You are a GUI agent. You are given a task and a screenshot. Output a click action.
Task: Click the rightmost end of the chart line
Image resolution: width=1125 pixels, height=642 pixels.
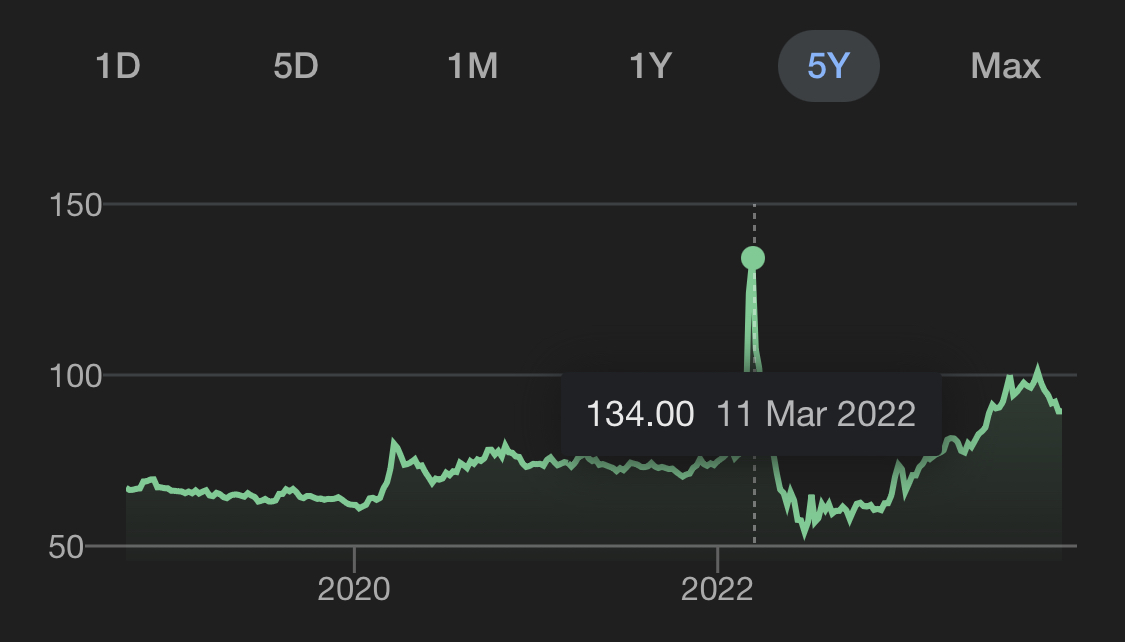1060,411
